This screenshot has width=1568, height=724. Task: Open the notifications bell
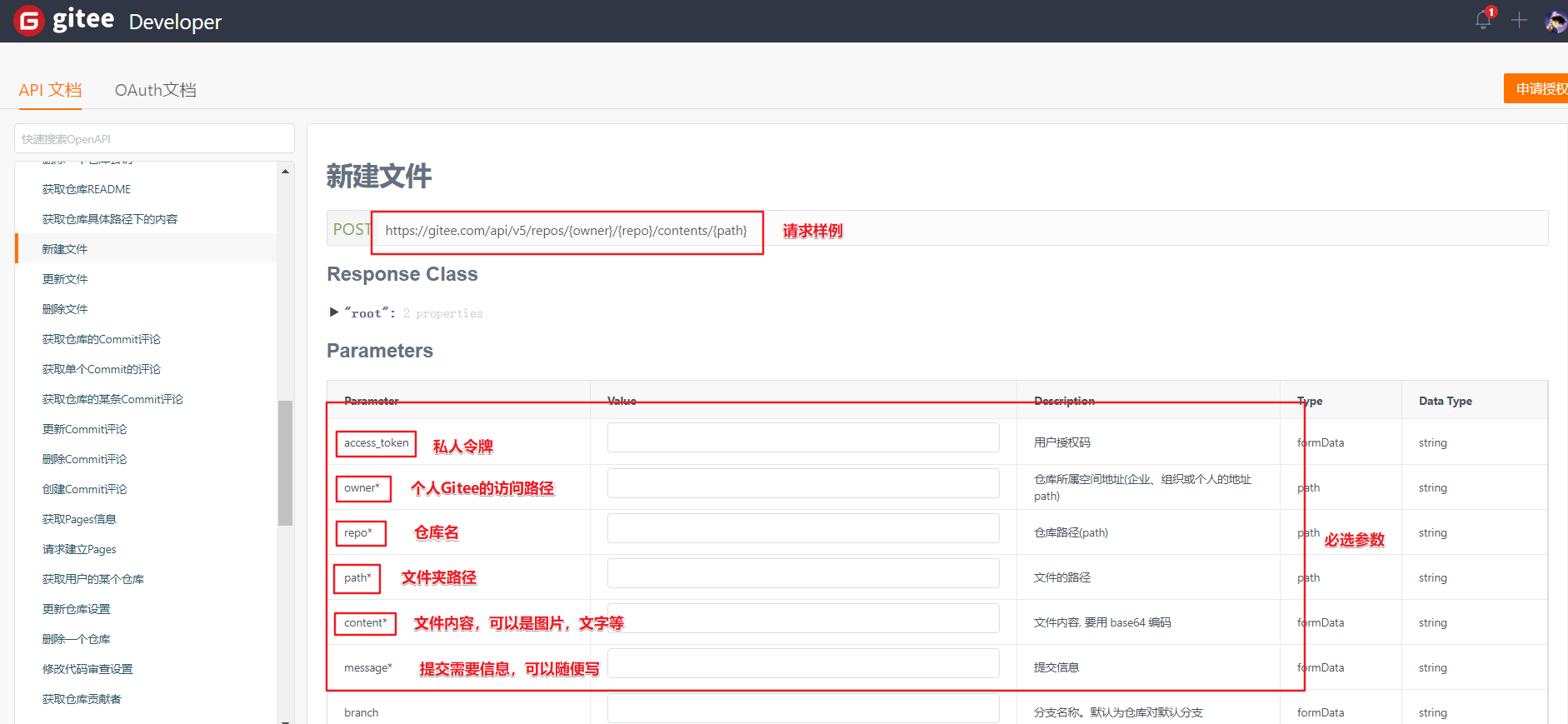(1484, 20)
